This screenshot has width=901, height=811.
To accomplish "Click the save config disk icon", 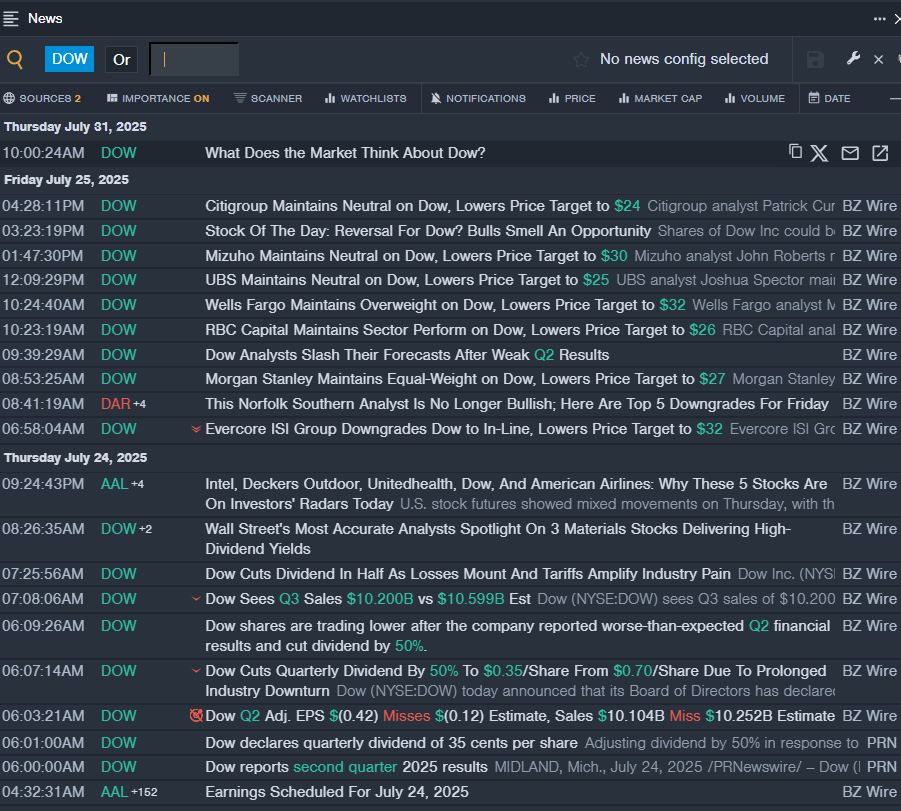I will [x=815, y=59].
